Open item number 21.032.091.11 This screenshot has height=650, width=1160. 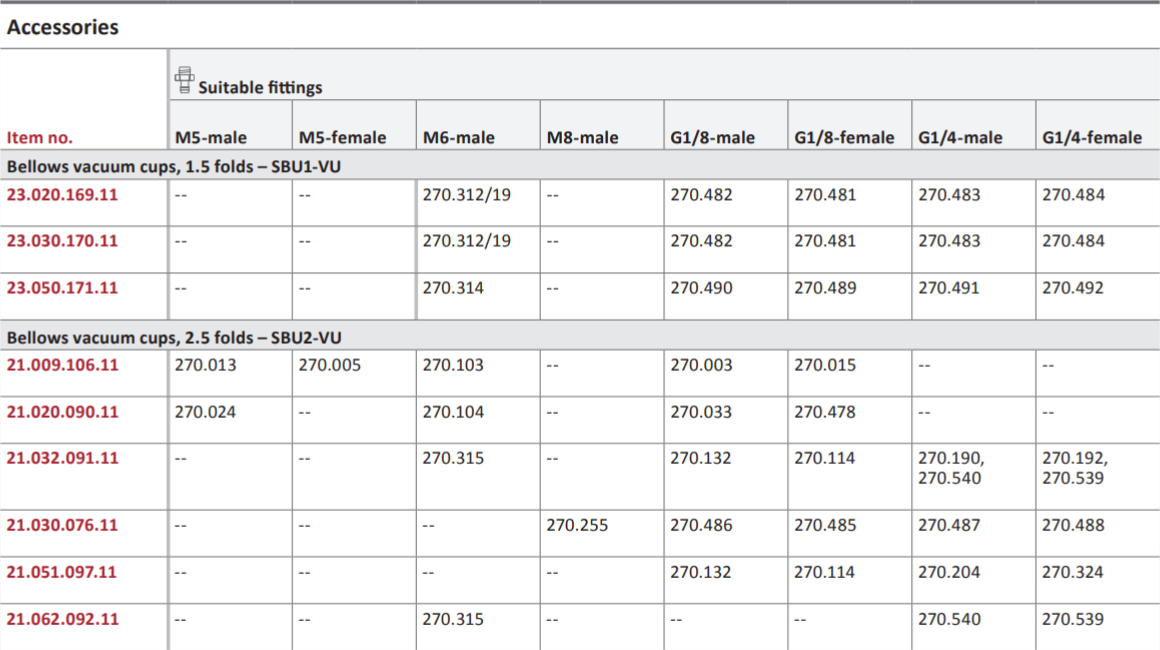[x=62, y=458]
